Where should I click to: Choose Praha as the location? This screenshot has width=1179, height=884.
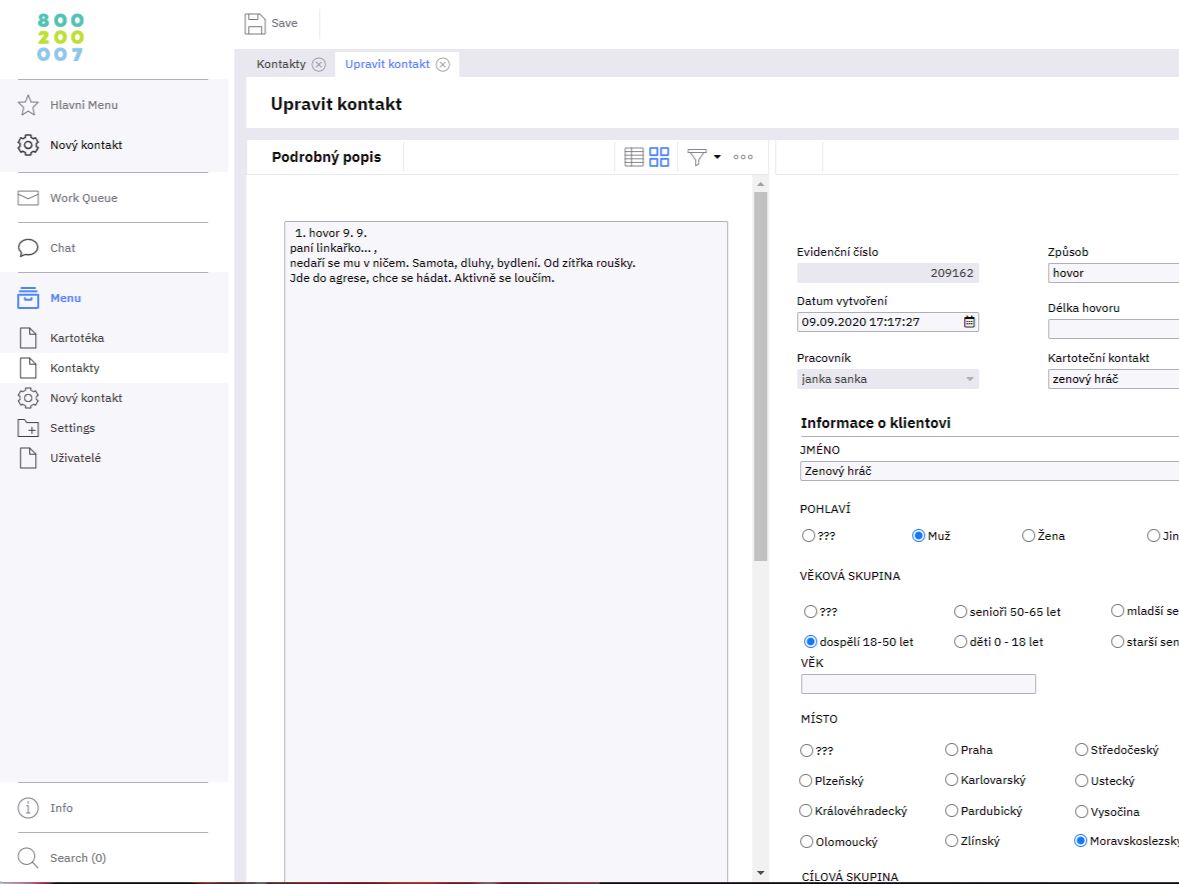(951, 750)
